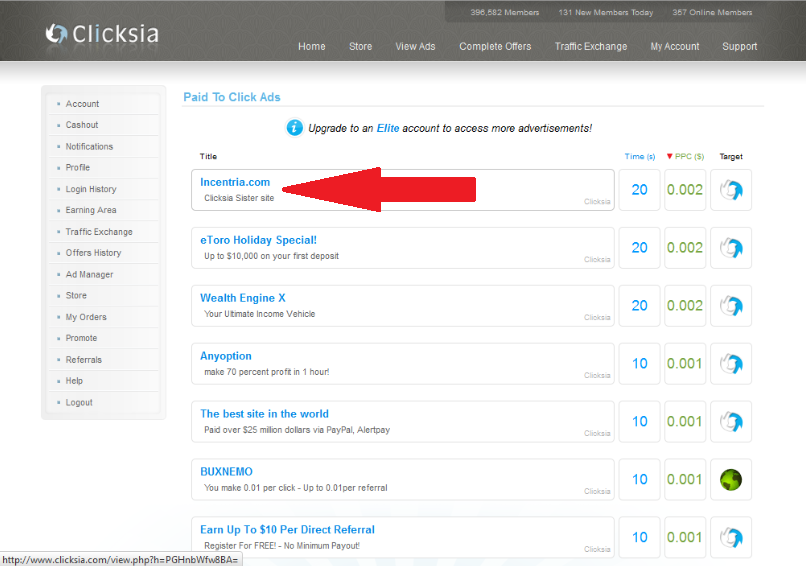The width and height of the screenshot is (806, 566).
Task: Open Support in top navigation
Action: 739,46
